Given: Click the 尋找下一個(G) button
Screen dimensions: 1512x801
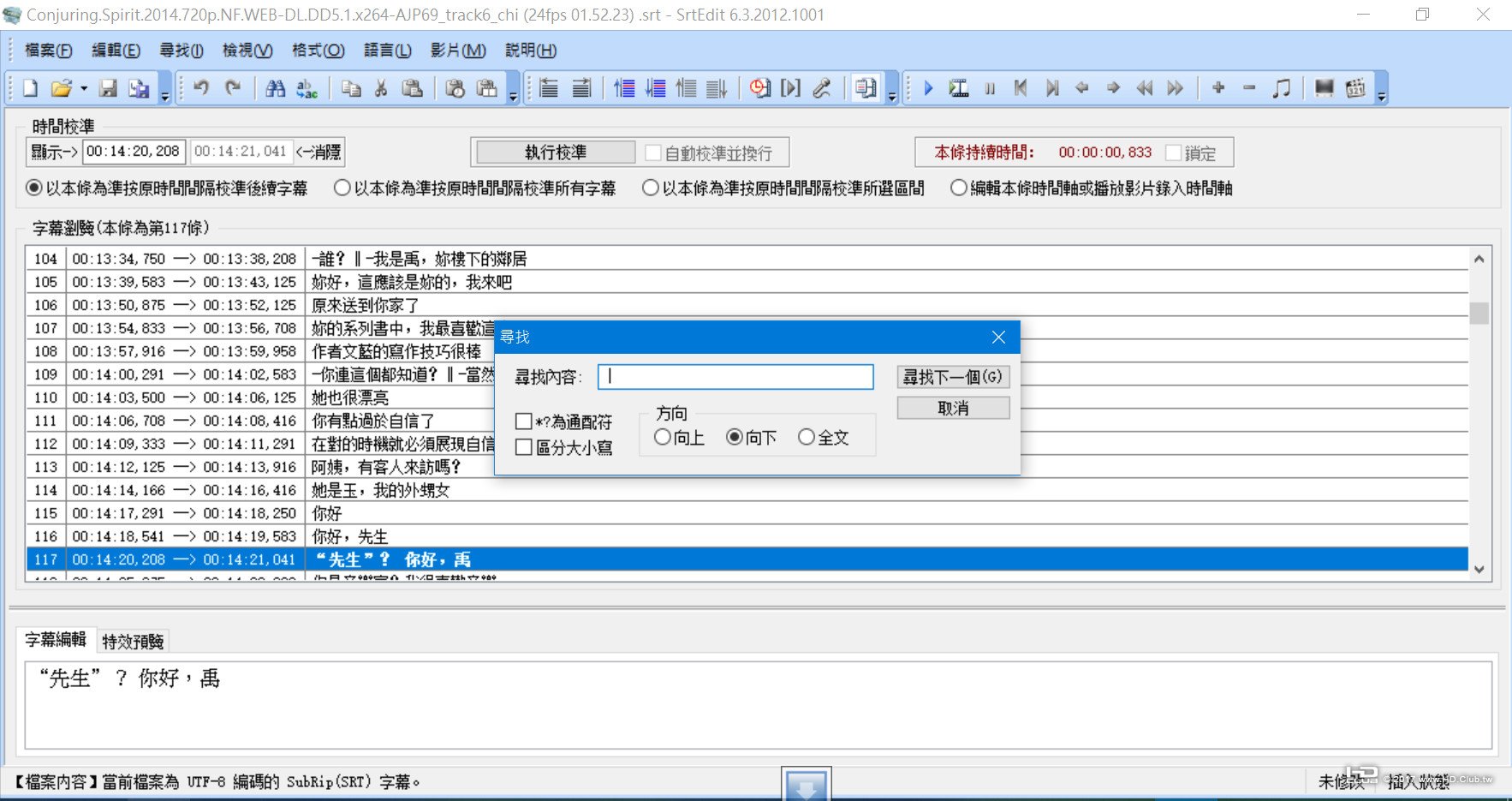Looking at the screenshot, I should tap(953, 377).
